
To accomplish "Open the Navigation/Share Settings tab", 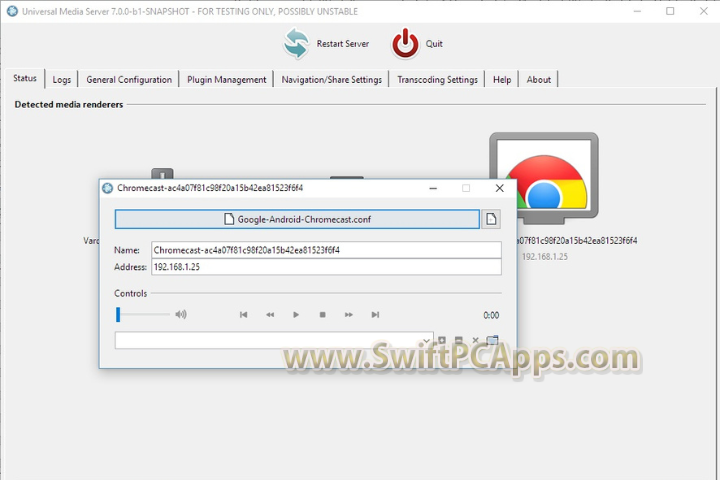I will coord(332,79).
